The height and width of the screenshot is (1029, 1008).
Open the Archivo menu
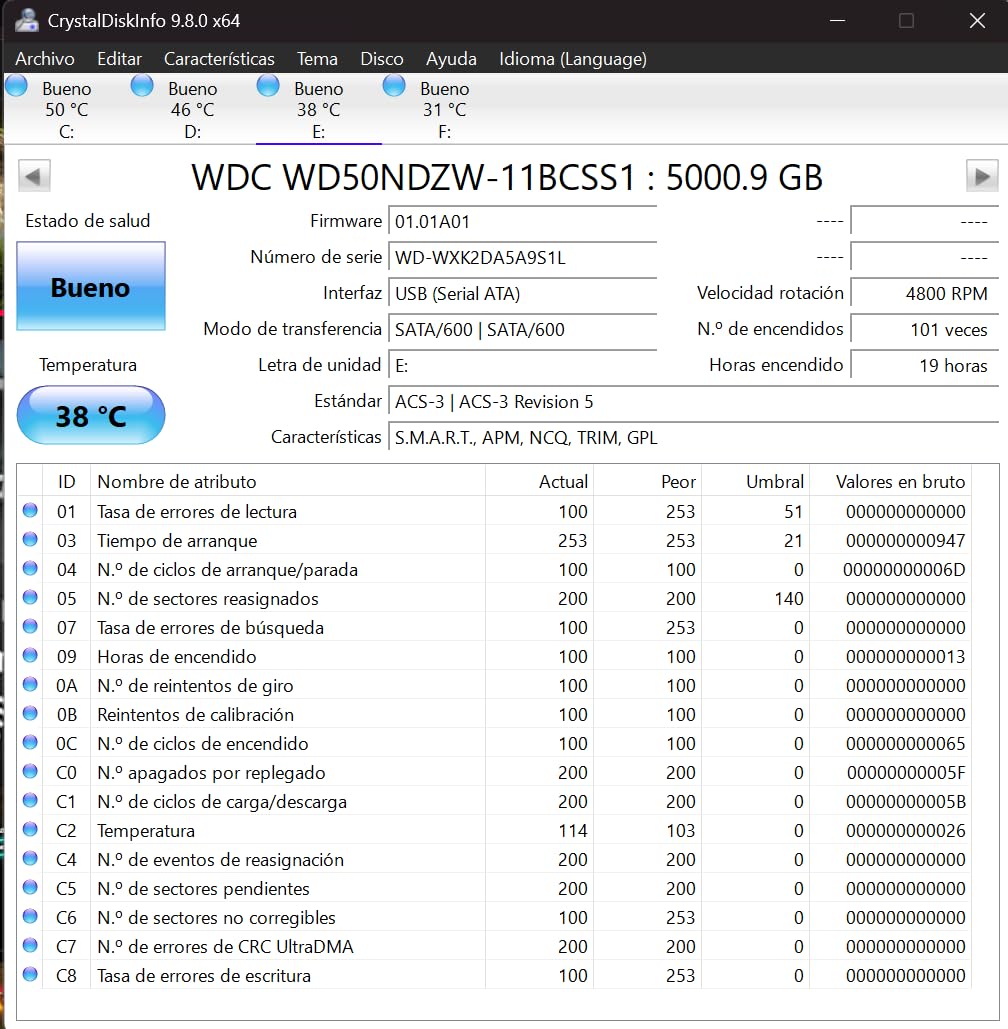45,59
